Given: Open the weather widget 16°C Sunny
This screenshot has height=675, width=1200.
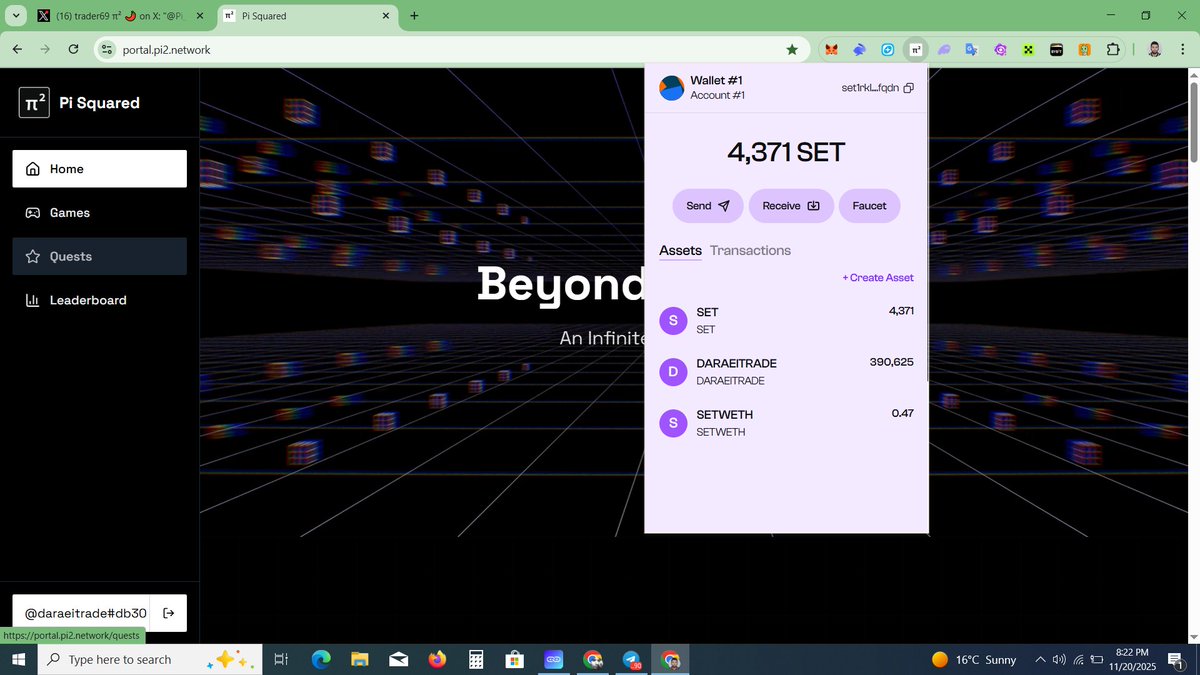Looking at the screenshot, I should (x=973, y=660).
